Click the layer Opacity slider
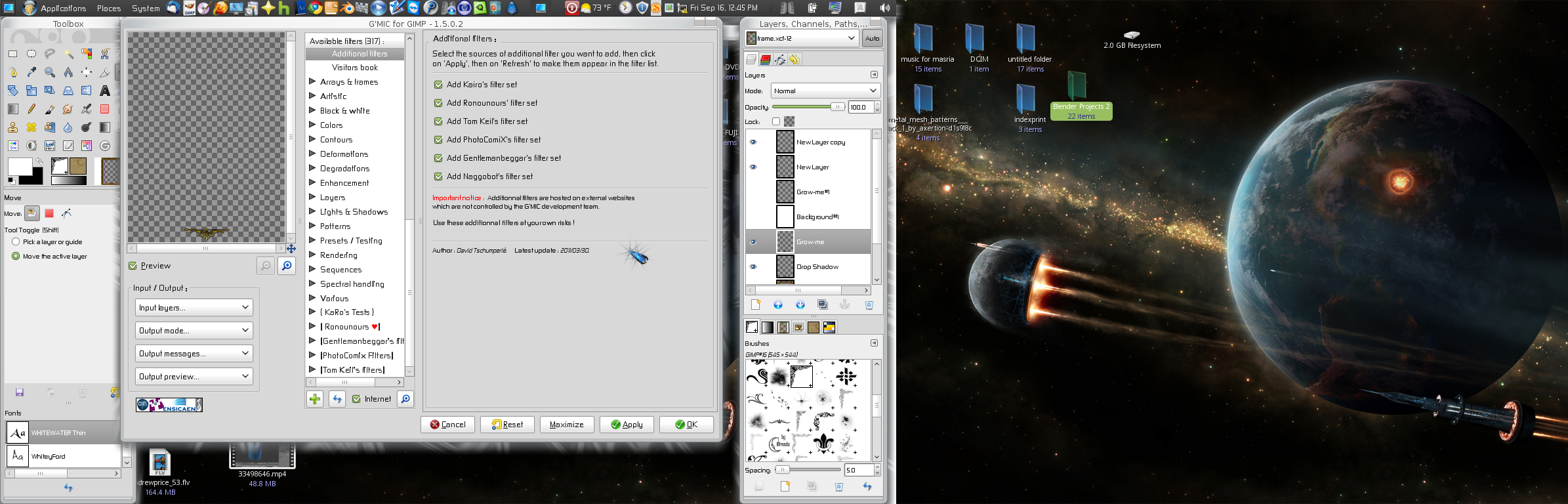This screenshot has height=504, width=1568. [808, 107]
